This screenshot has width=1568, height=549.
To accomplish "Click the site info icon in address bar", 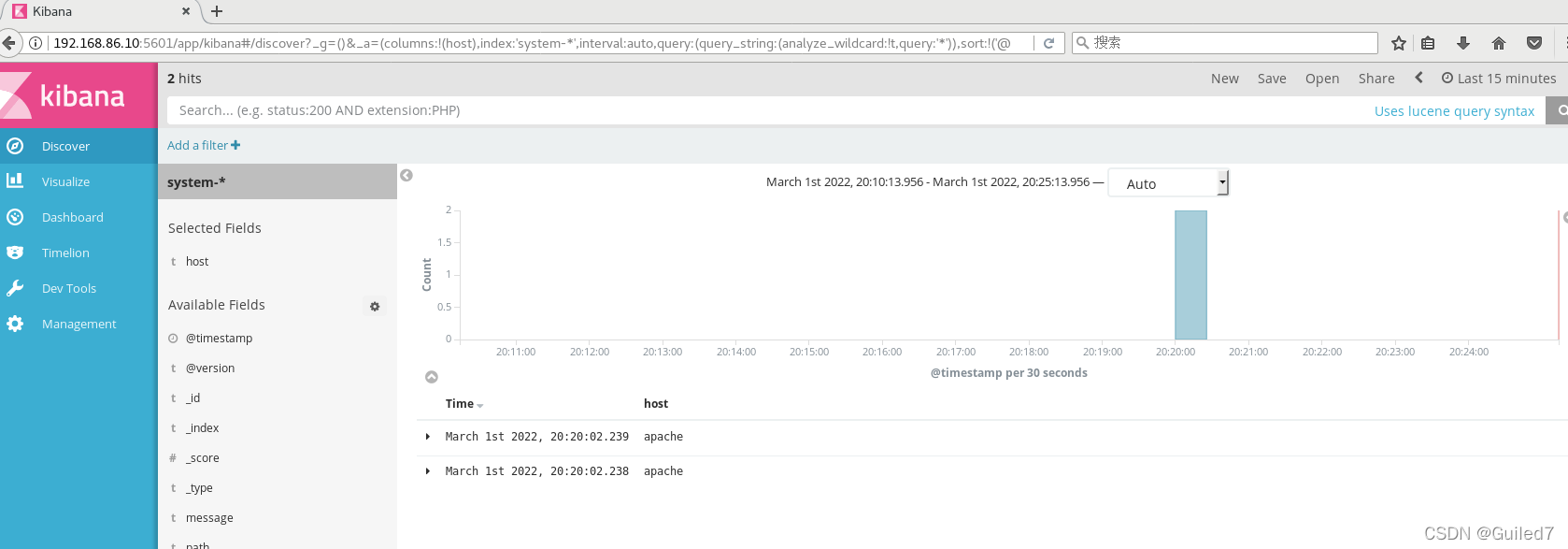I will 36,43.
